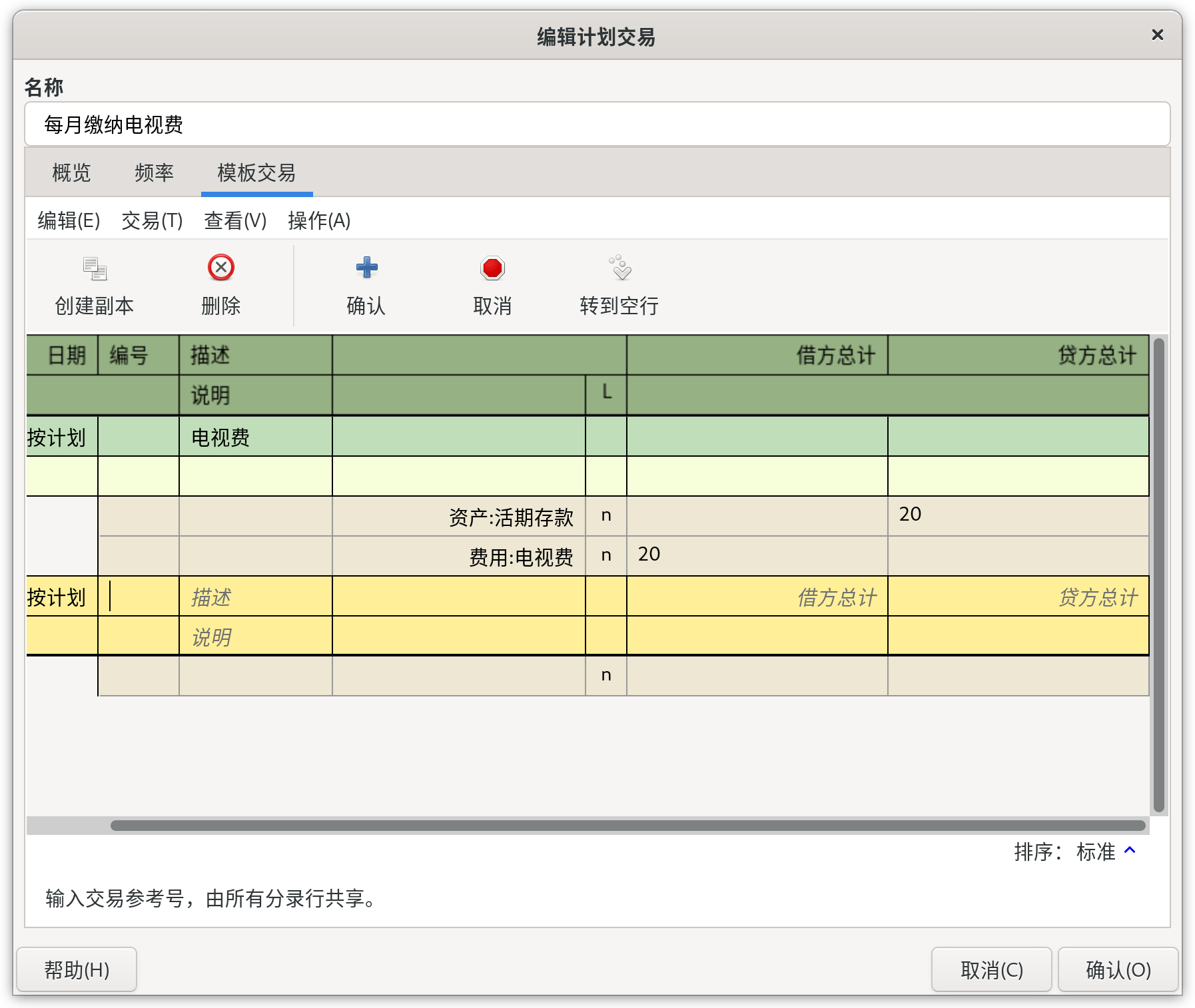Image resolution: width=1195 pixels, height=1008 pixels.
Task: Click the red stop 取消 toolbar icon
Action: coord(492,268)
